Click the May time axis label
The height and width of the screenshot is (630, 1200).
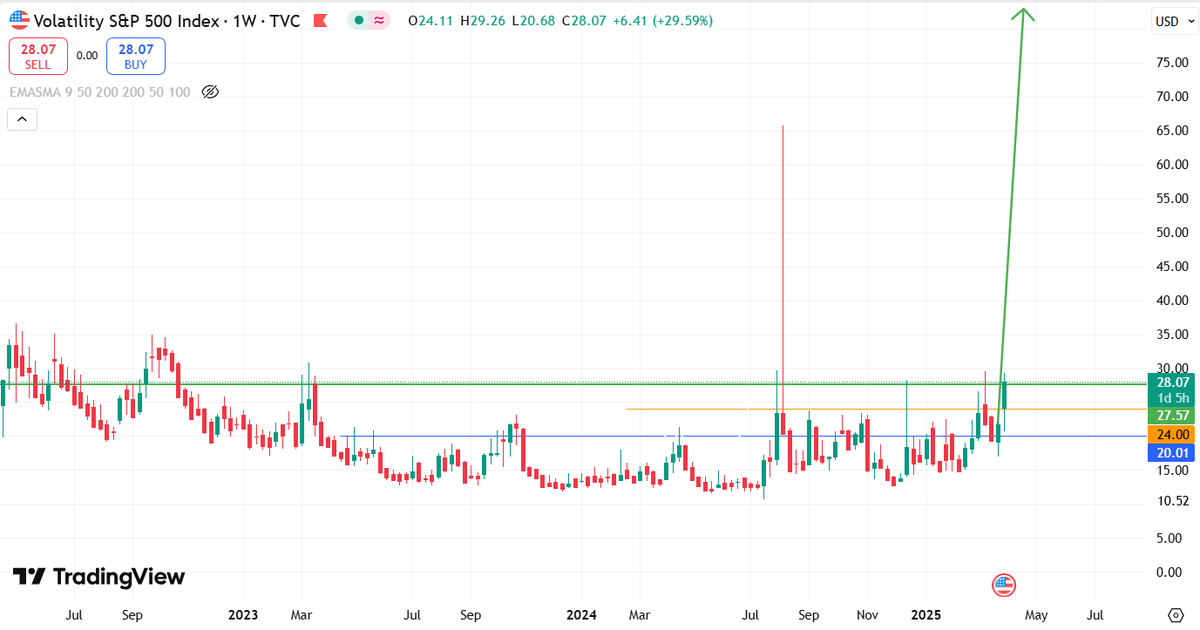click(1036, 613)
